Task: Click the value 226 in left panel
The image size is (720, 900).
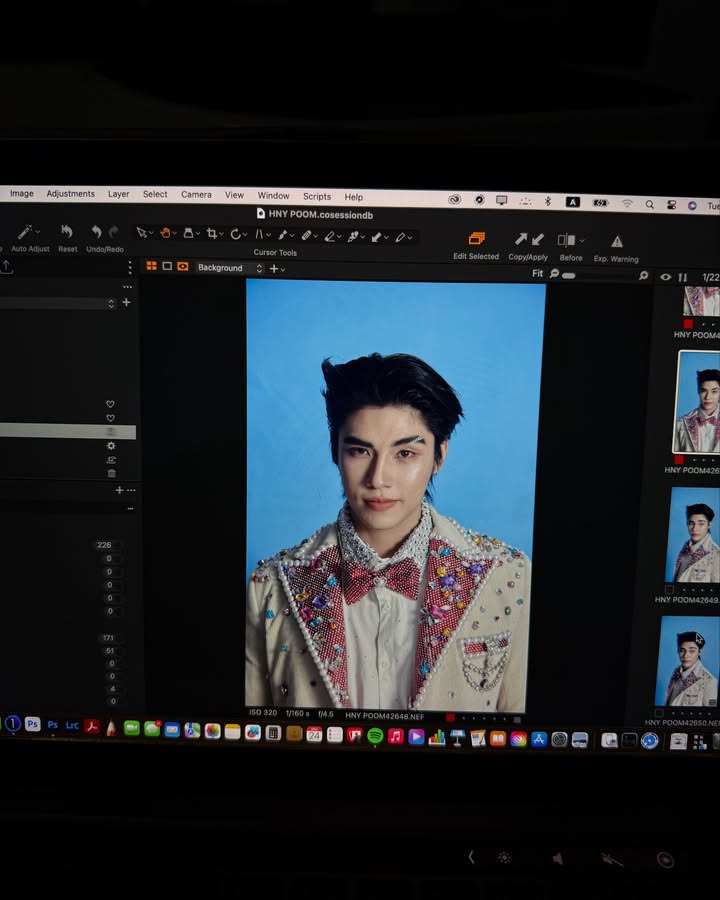Action: (x=104, y=545)
